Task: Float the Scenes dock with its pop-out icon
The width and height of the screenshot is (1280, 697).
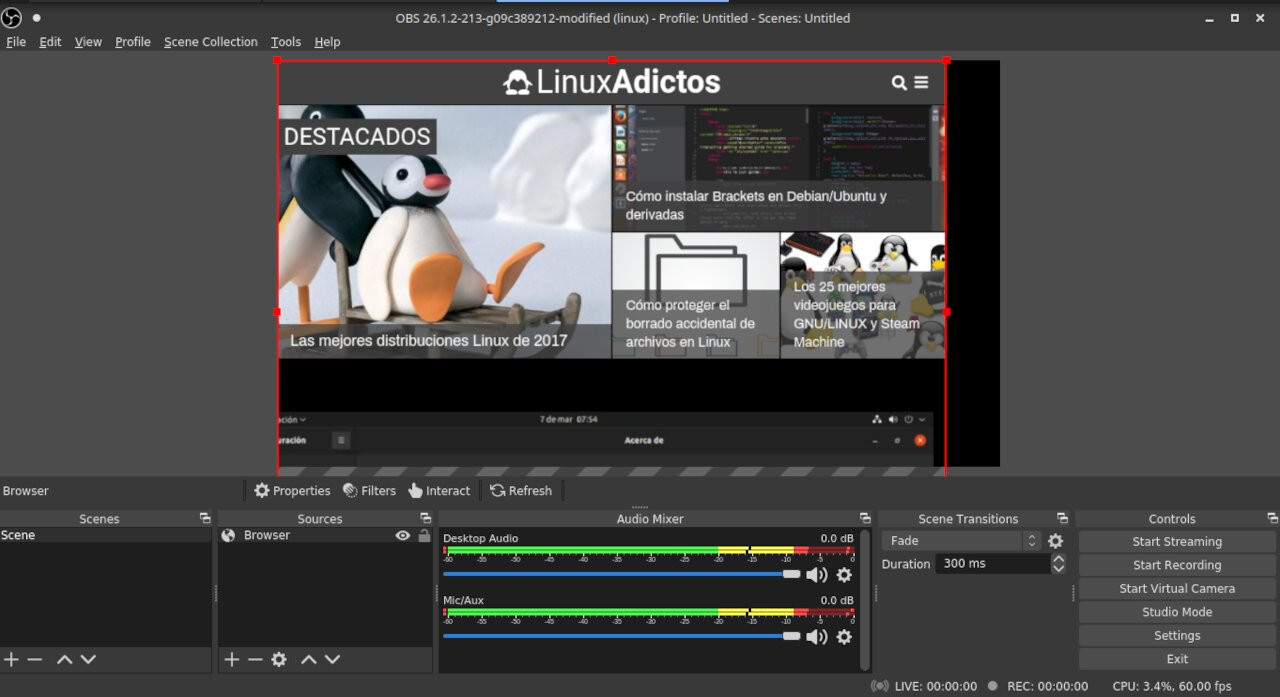Action: click(205, 518)
